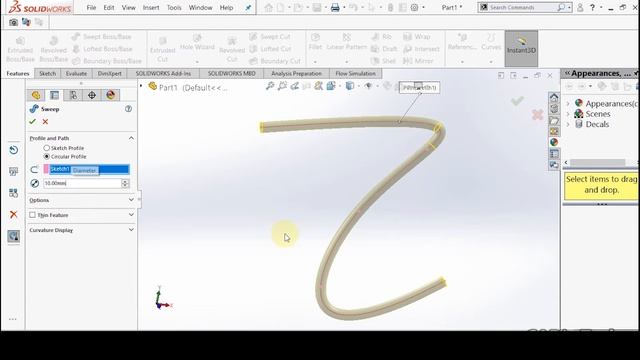Switch to the DimXpert tab
Viewport: 640px width, 360px height.
click(x=109, y=73)
